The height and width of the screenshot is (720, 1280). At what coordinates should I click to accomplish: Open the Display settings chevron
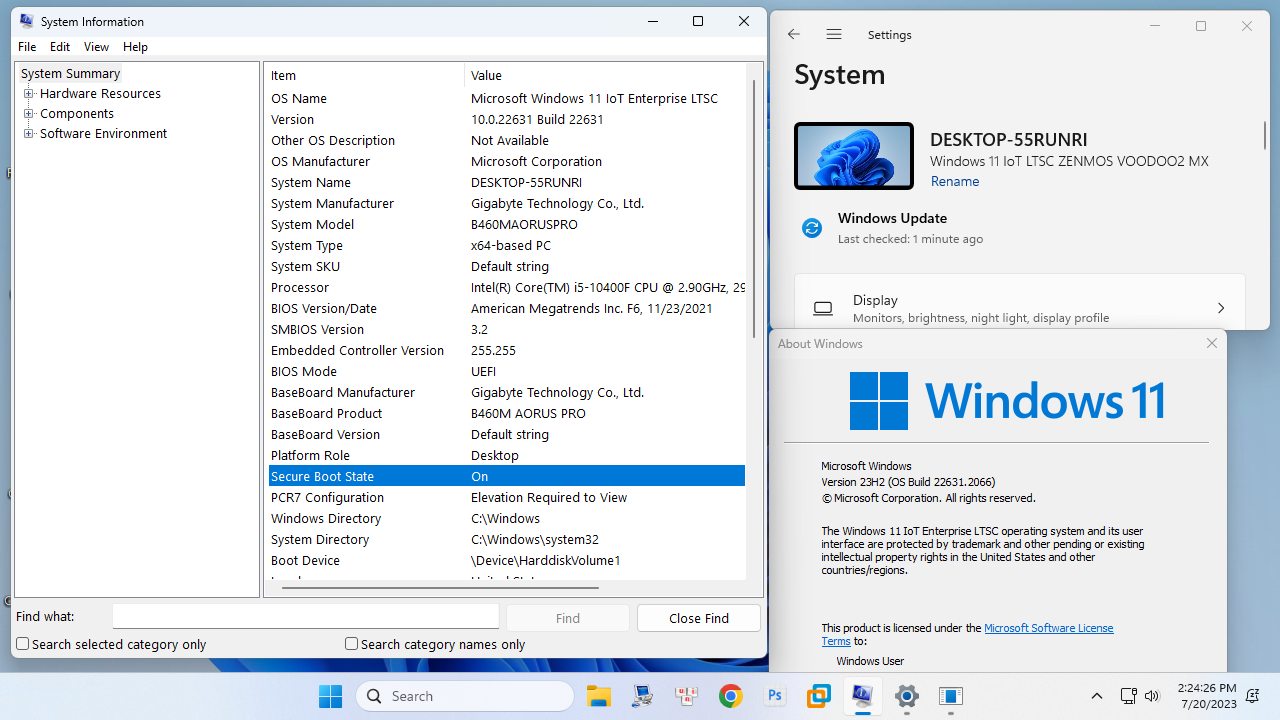(x=1221, y=308)
